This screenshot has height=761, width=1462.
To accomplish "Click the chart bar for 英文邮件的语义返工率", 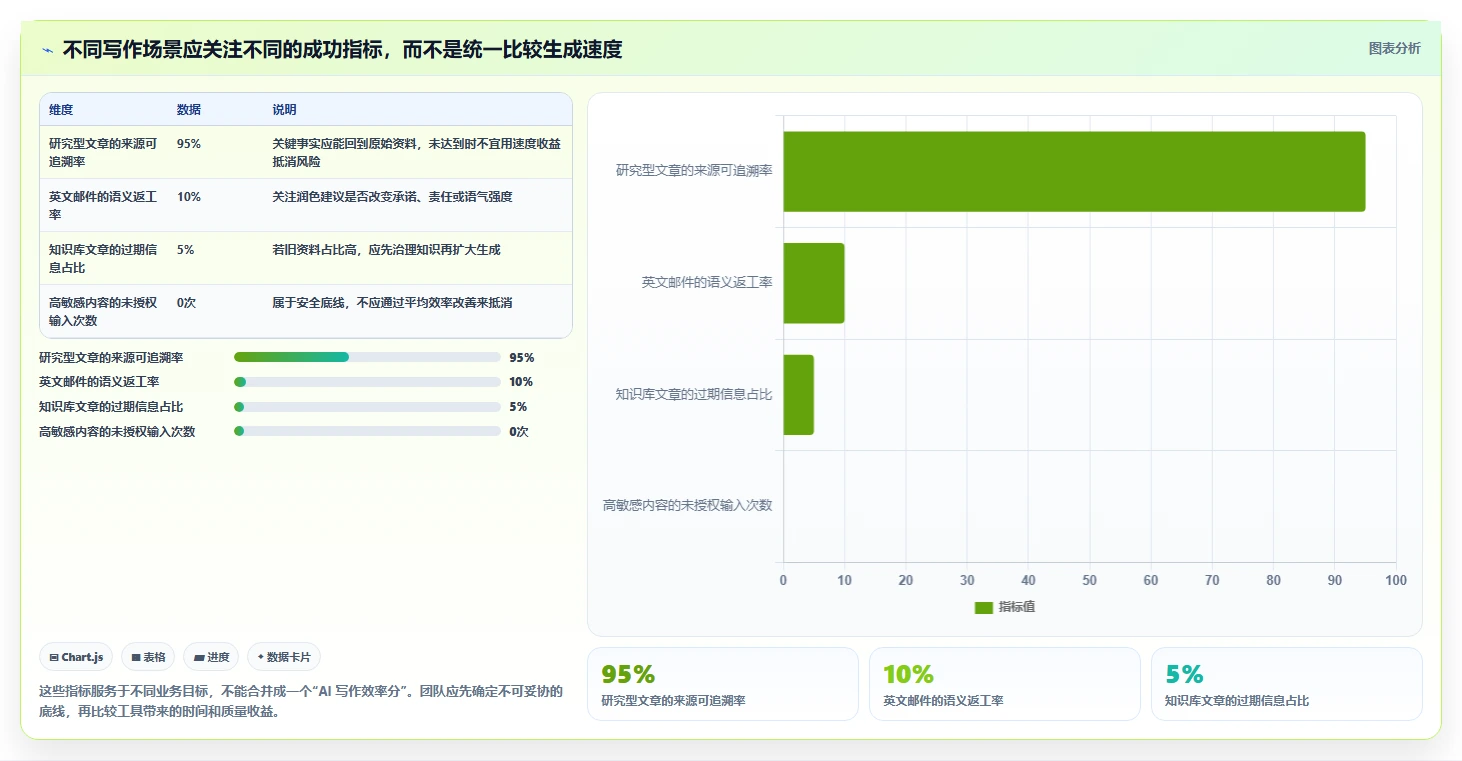I will click(x=814, y=283).
